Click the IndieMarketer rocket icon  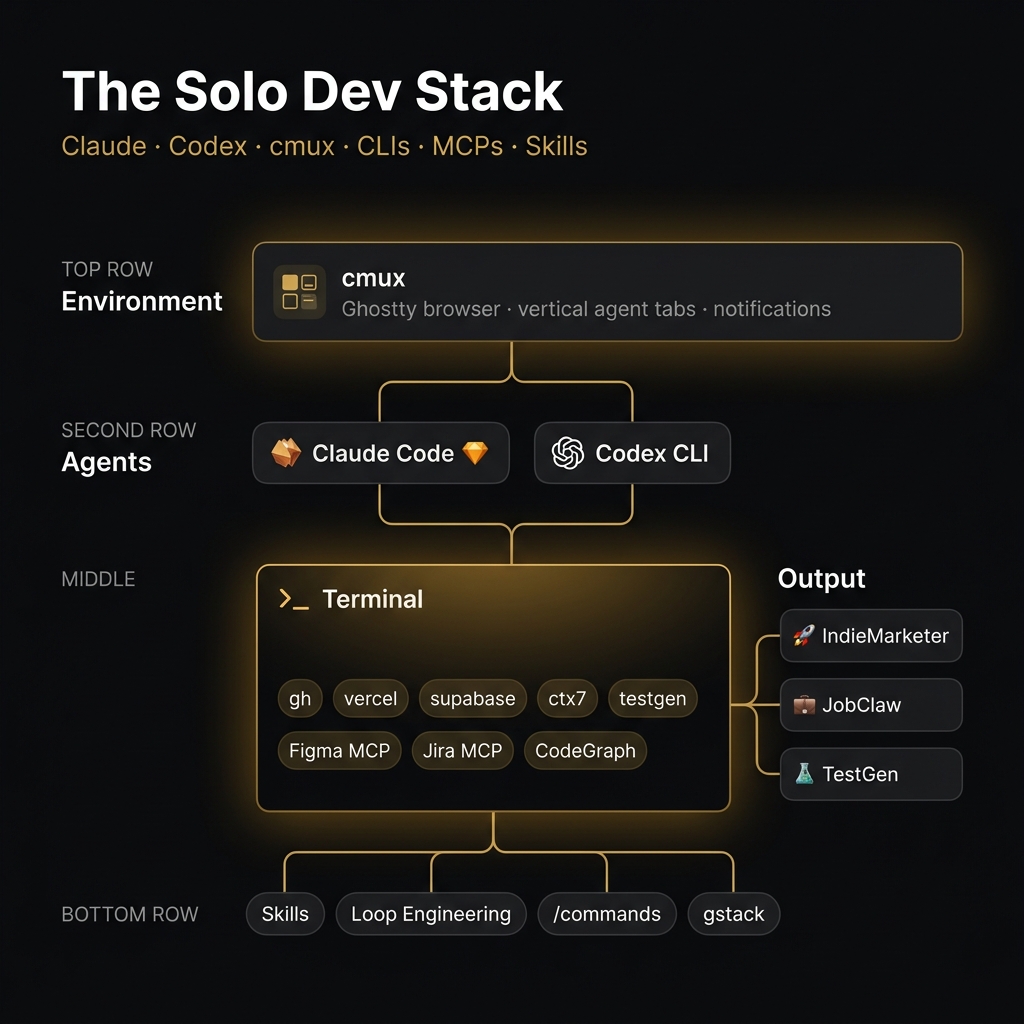804,635
